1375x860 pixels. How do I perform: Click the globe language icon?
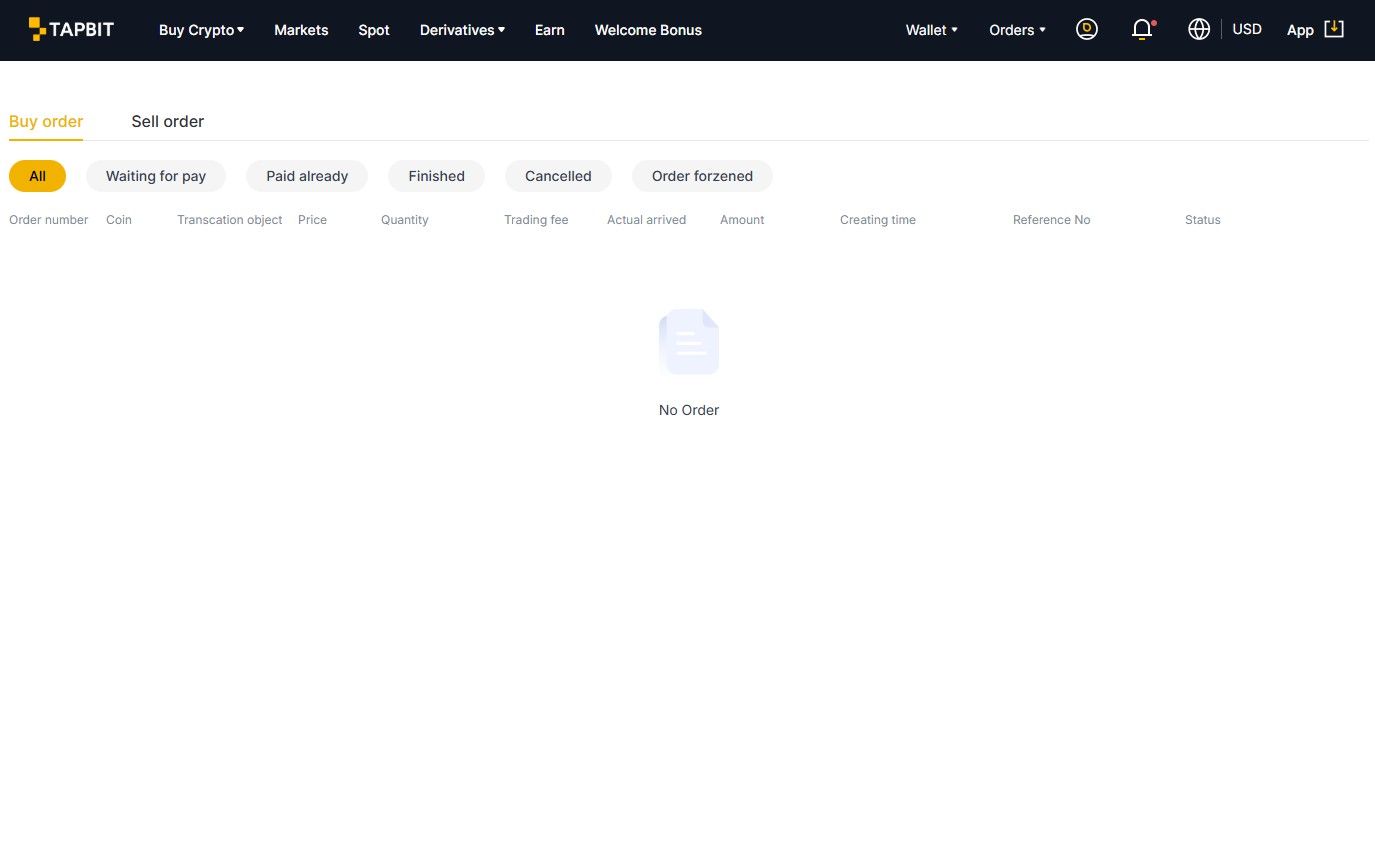click(1199, 30)
